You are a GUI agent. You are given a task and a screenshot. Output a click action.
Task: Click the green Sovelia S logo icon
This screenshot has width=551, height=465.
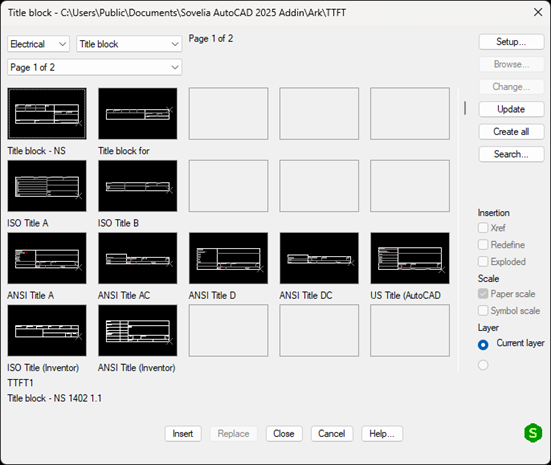click(533, 433)
